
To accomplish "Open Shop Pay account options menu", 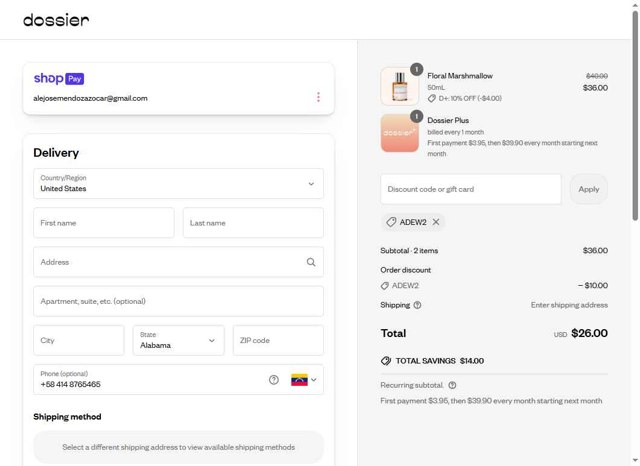I will (x=318, y=97).
